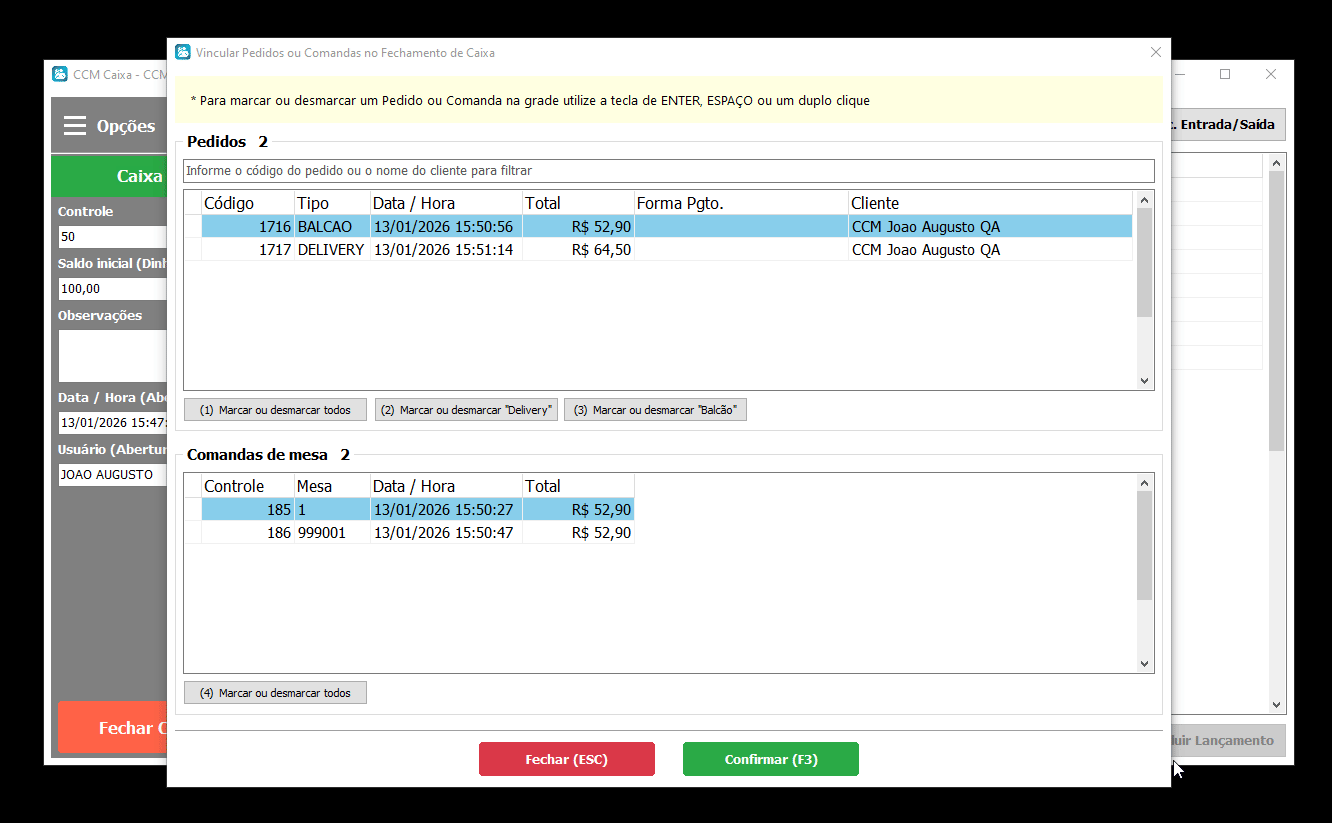
Task: Click the Forma Pgto. column header
Action: coord(740,203)
